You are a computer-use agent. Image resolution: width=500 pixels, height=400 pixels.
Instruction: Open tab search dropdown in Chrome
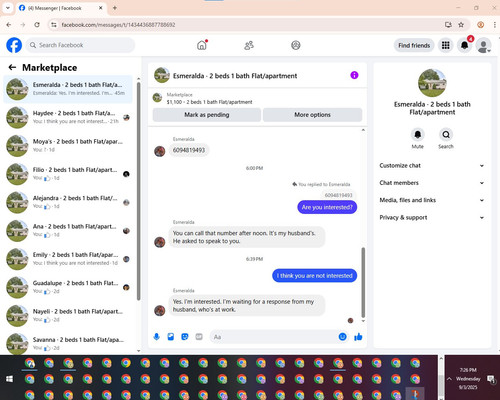coord(8,8)
